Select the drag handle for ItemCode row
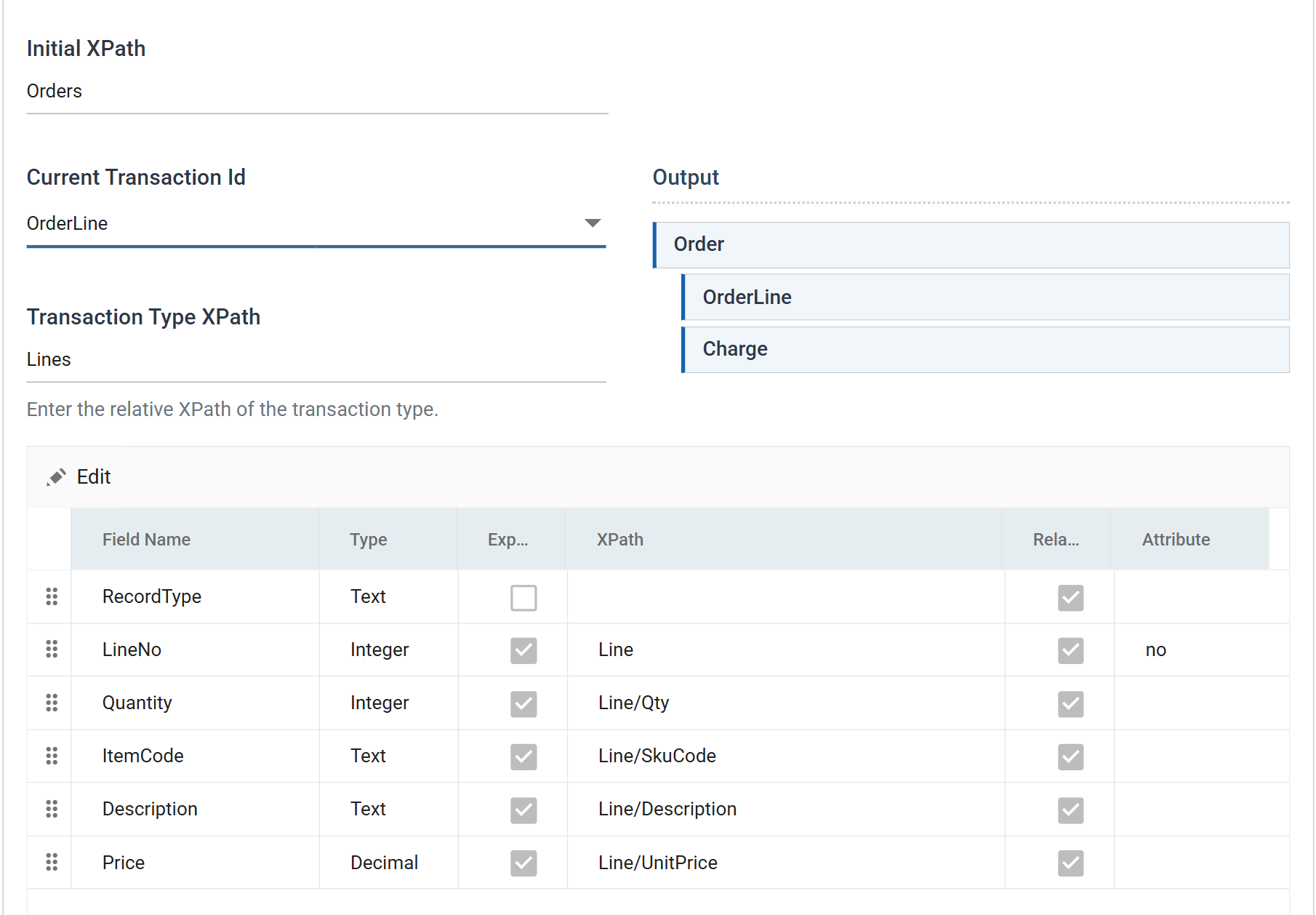 click(x=52, y=756)
